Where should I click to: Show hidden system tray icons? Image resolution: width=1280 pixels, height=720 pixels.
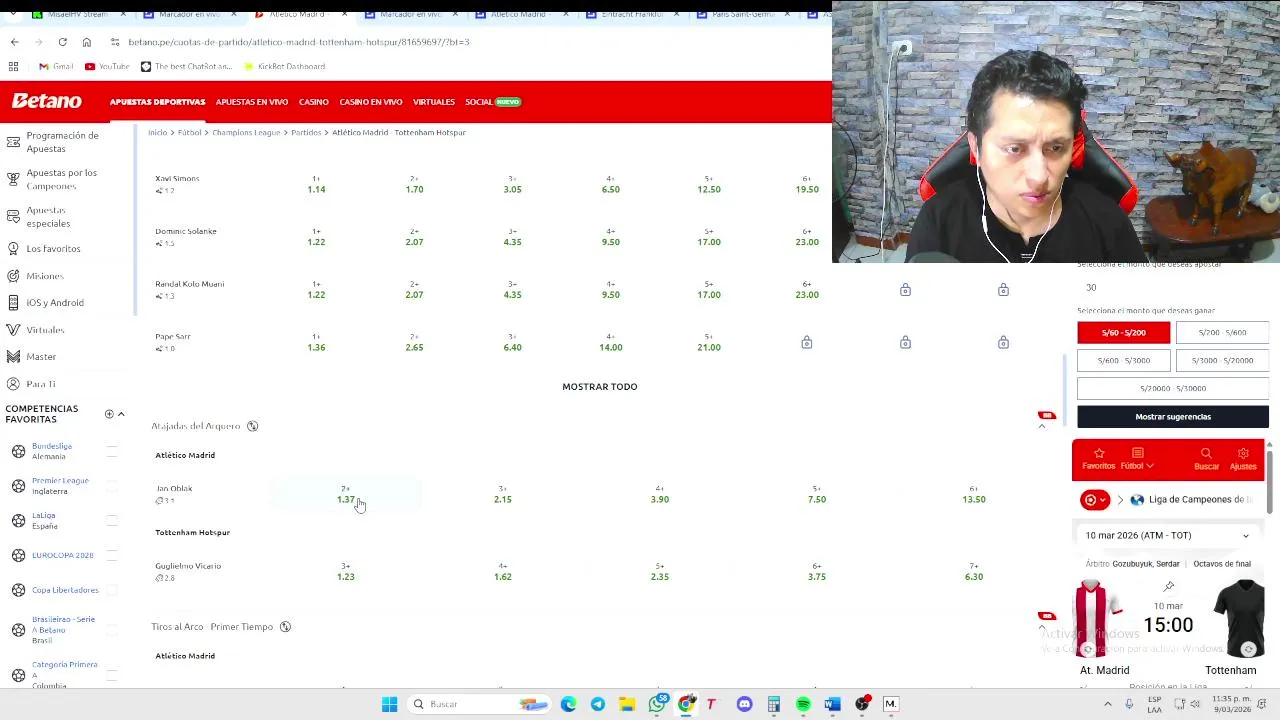pyautogui.click(x=1108, y=704)
